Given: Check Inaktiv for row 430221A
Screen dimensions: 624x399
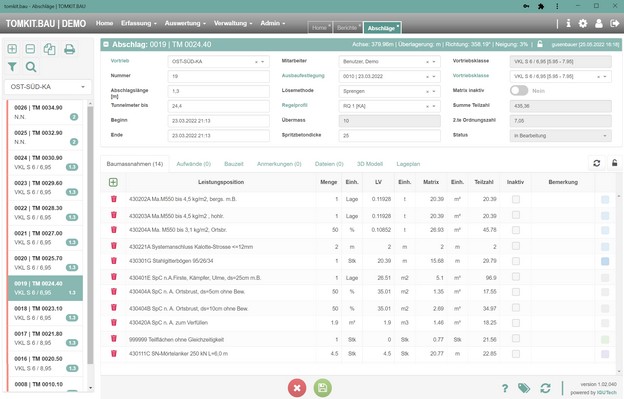Looking at the screenshot, I should (x=516, y=246).
